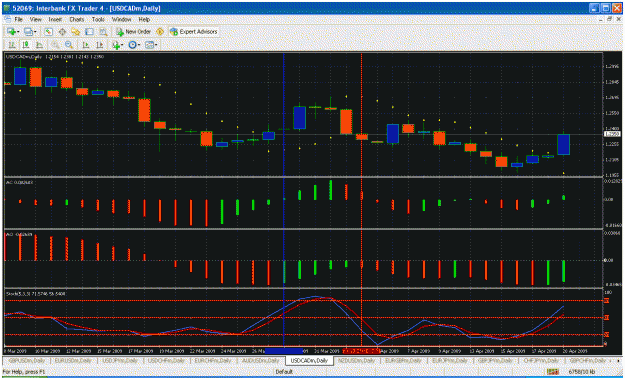
Task: Show the Market Watch window
Action: (49, 32)
